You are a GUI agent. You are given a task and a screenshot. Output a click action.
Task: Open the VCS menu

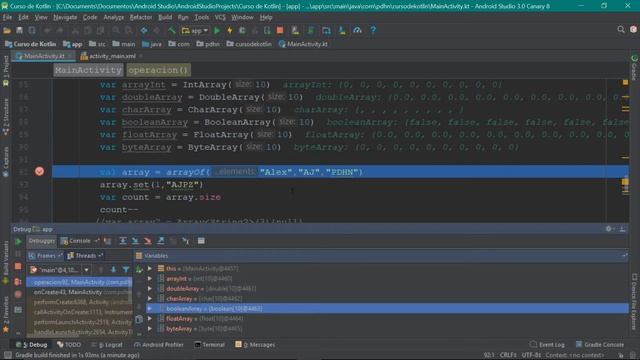click(220, 17)
